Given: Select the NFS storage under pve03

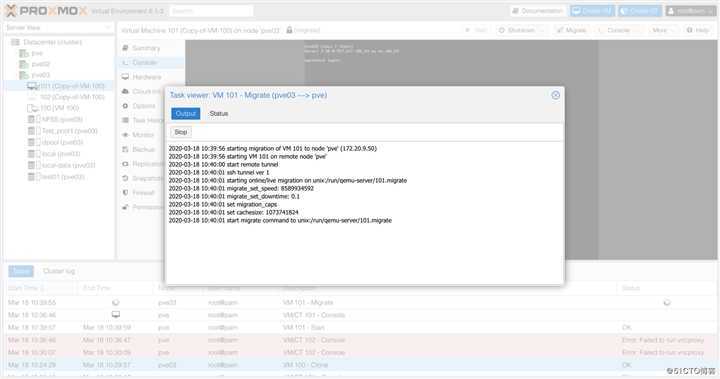Looking at the screenshot, I should [56, 119].
